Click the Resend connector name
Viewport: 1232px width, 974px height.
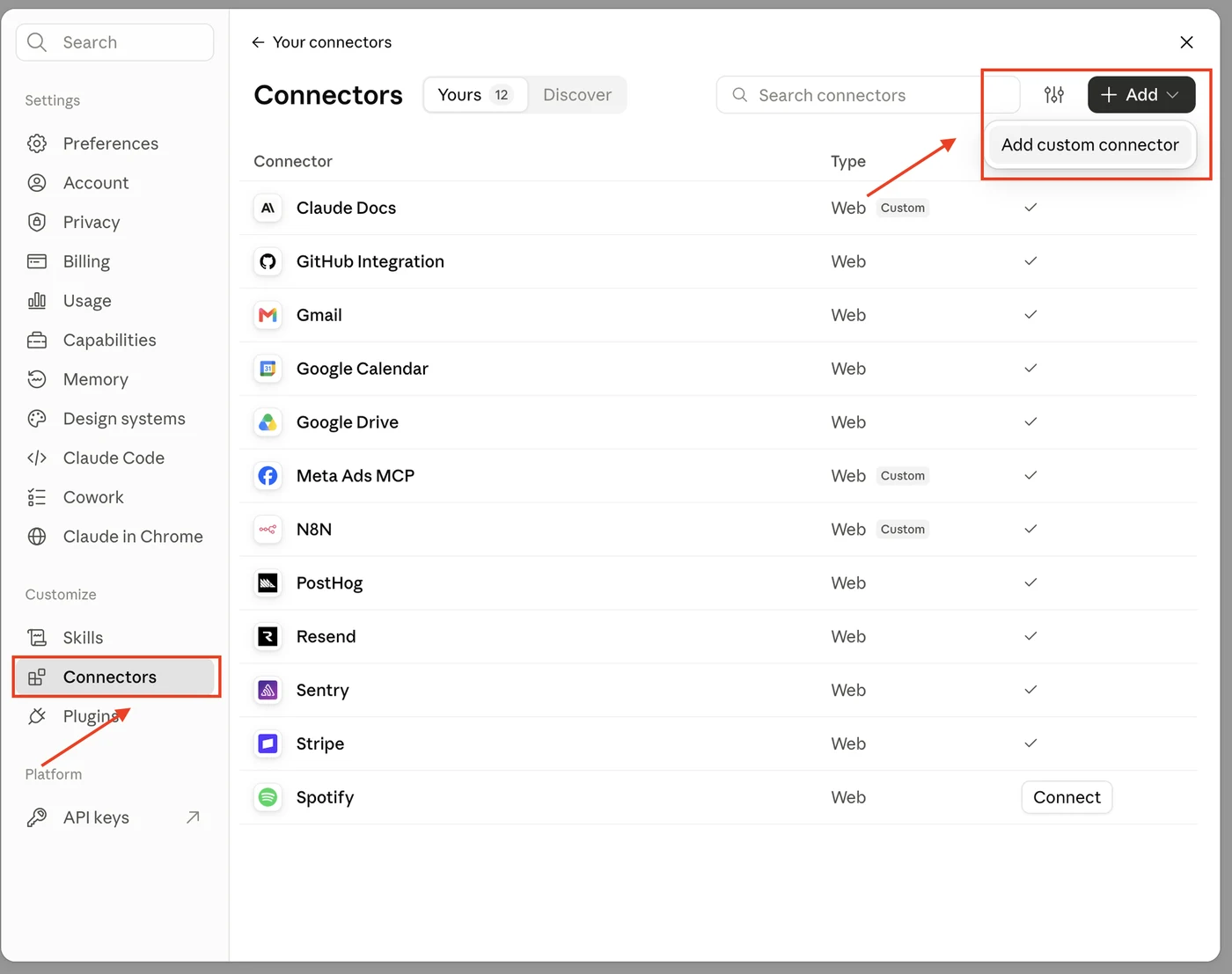pos(326,637)
